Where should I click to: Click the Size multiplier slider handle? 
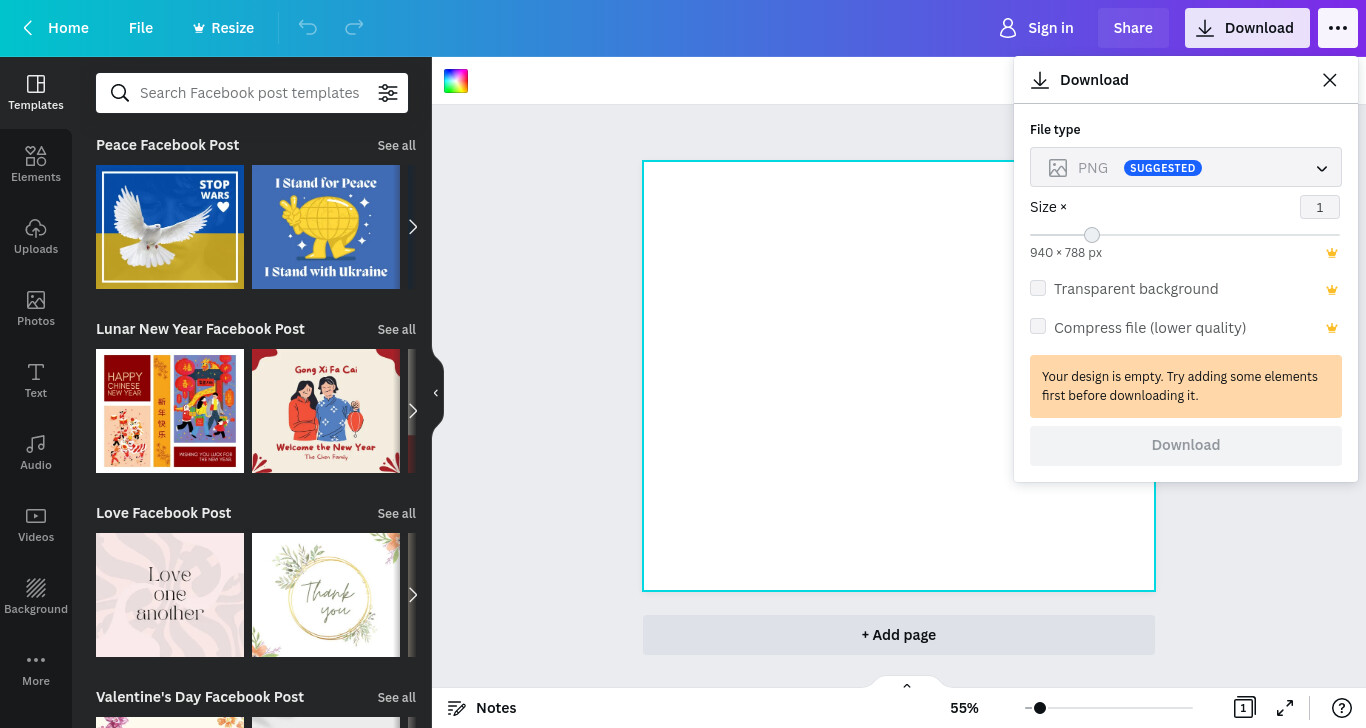coord(1092,235)
